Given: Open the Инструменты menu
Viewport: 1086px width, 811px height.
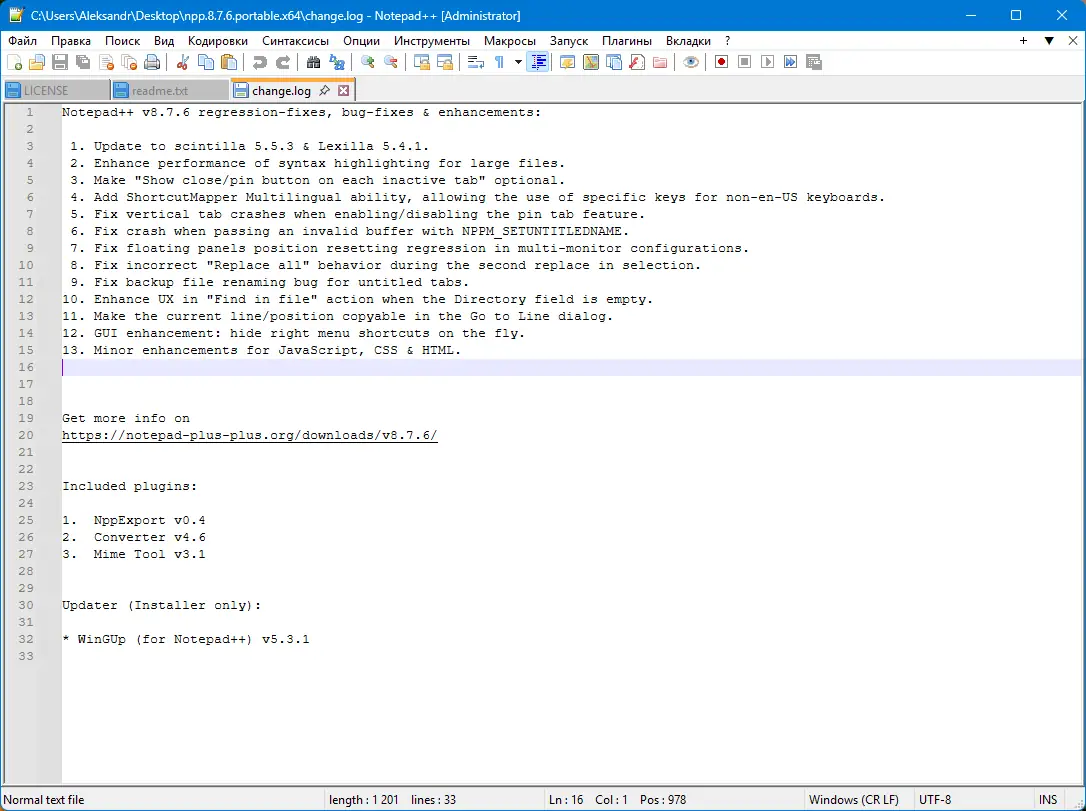Looking at the screenshot, I should pyautogui.click(x=432, y=41).
